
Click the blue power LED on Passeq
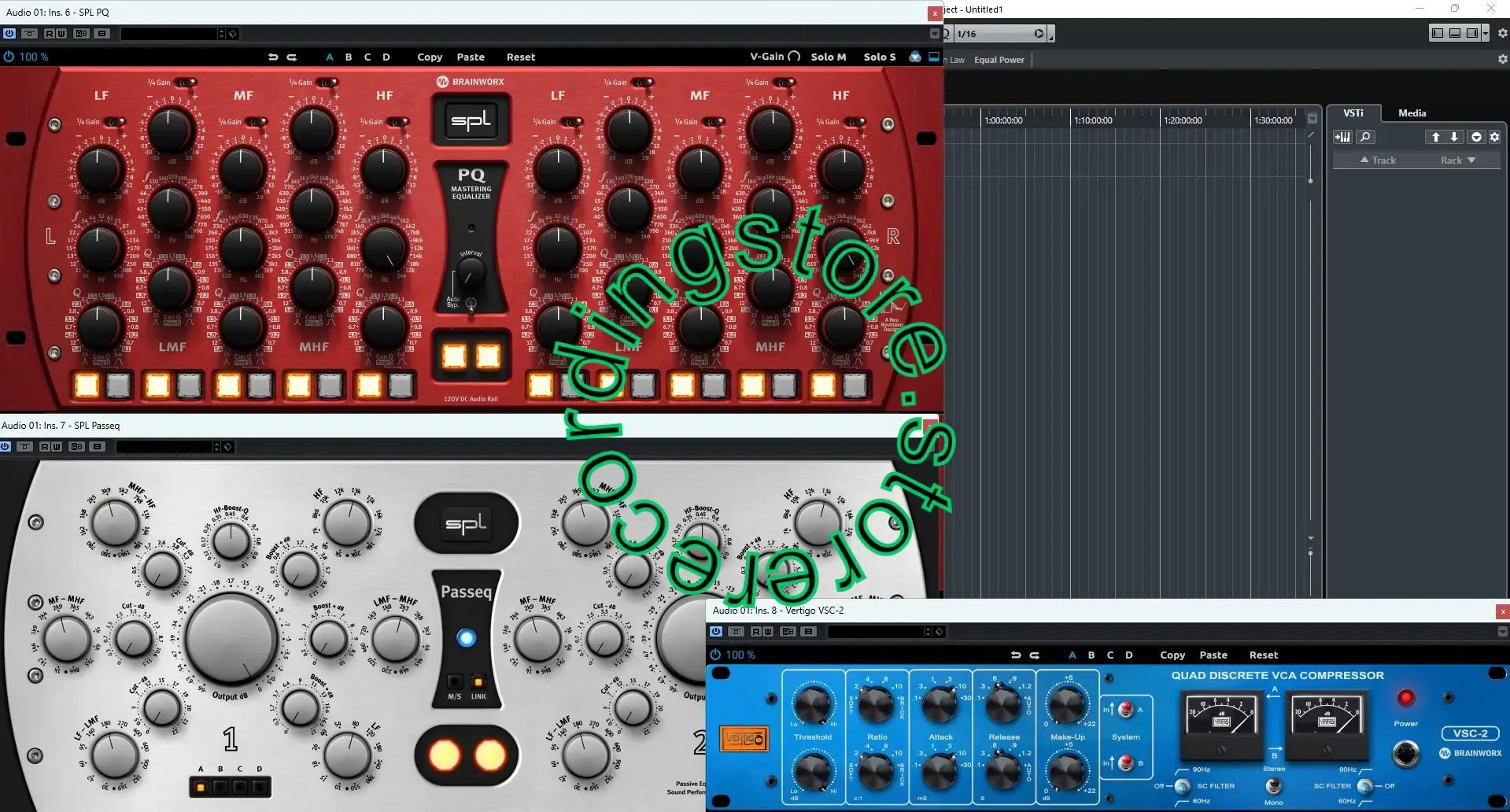click(x=467, y=638)
